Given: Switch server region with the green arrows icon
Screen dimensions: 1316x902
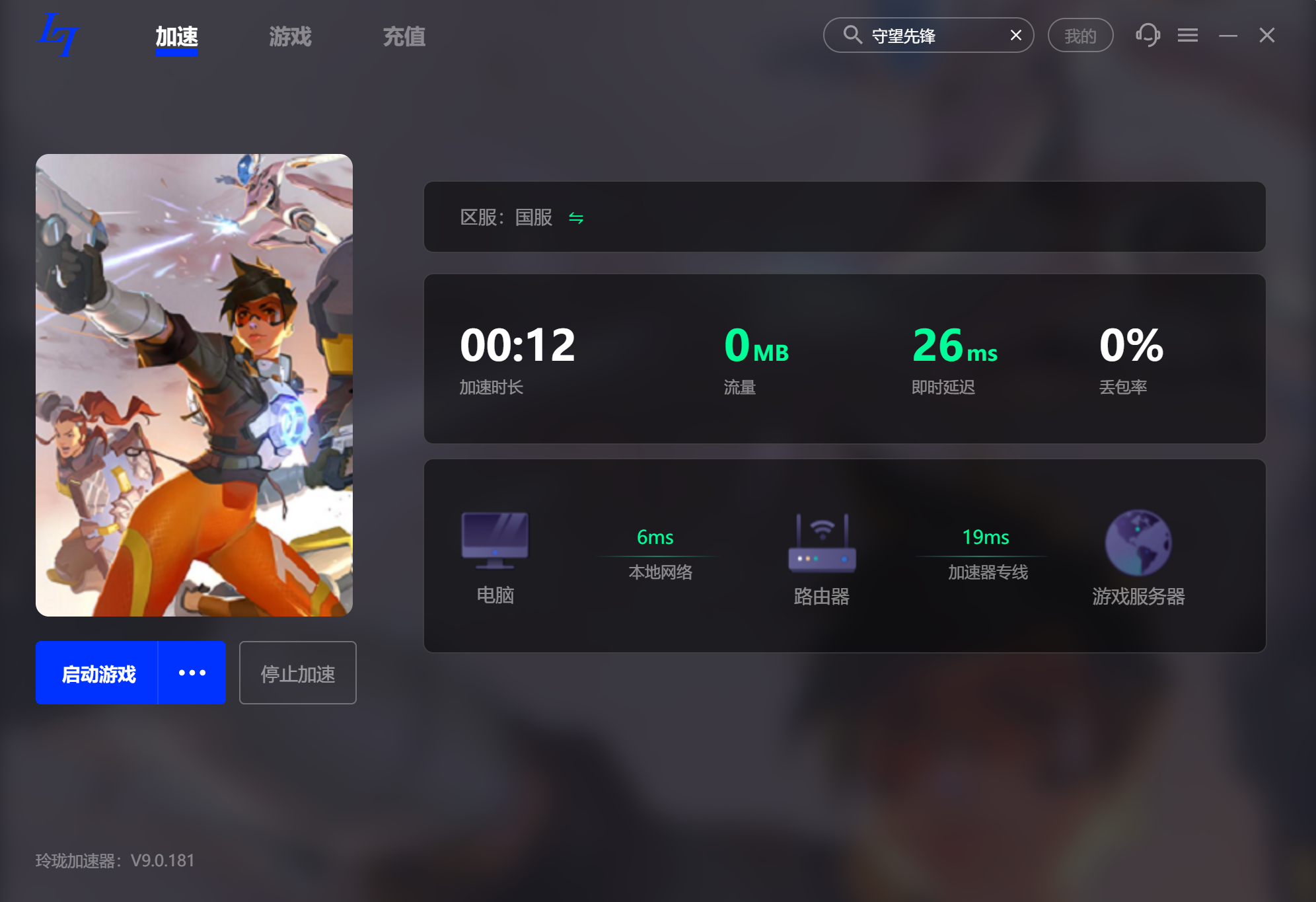Looking at the screenshot, I should coord(576,218).
